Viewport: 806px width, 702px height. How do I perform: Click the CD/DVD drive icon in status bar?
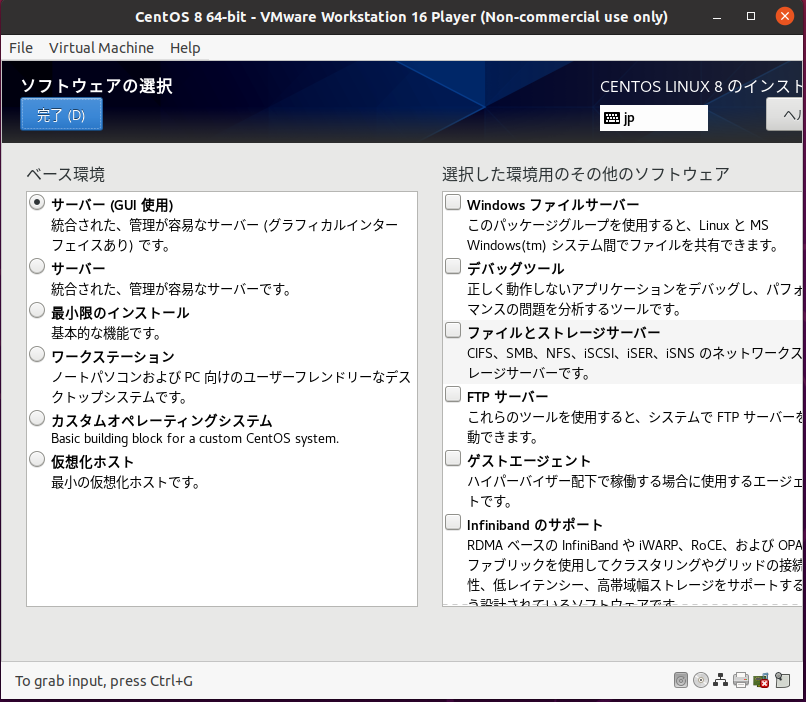click(x=701, y=681)
